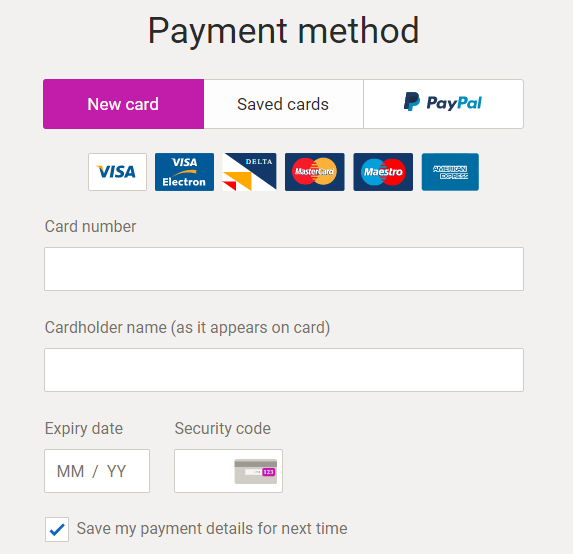Focus the Security code input box
Image resolution: width=573 pixels, height=554 pixels.
pos(228,471)
